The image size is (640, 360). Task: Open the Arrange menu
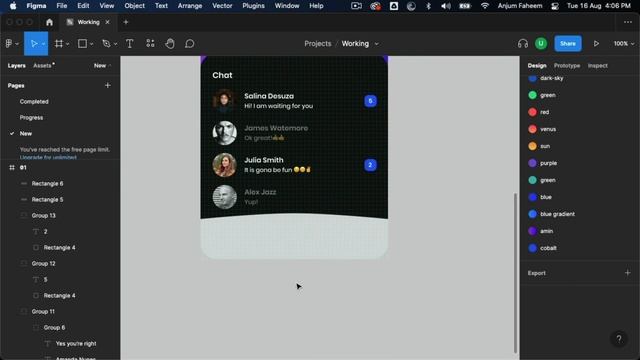(190, 6)
